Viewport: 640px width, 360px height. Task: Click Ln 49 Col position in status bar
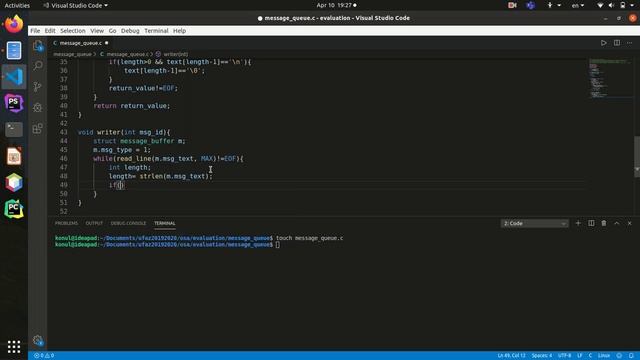(511, 356)
